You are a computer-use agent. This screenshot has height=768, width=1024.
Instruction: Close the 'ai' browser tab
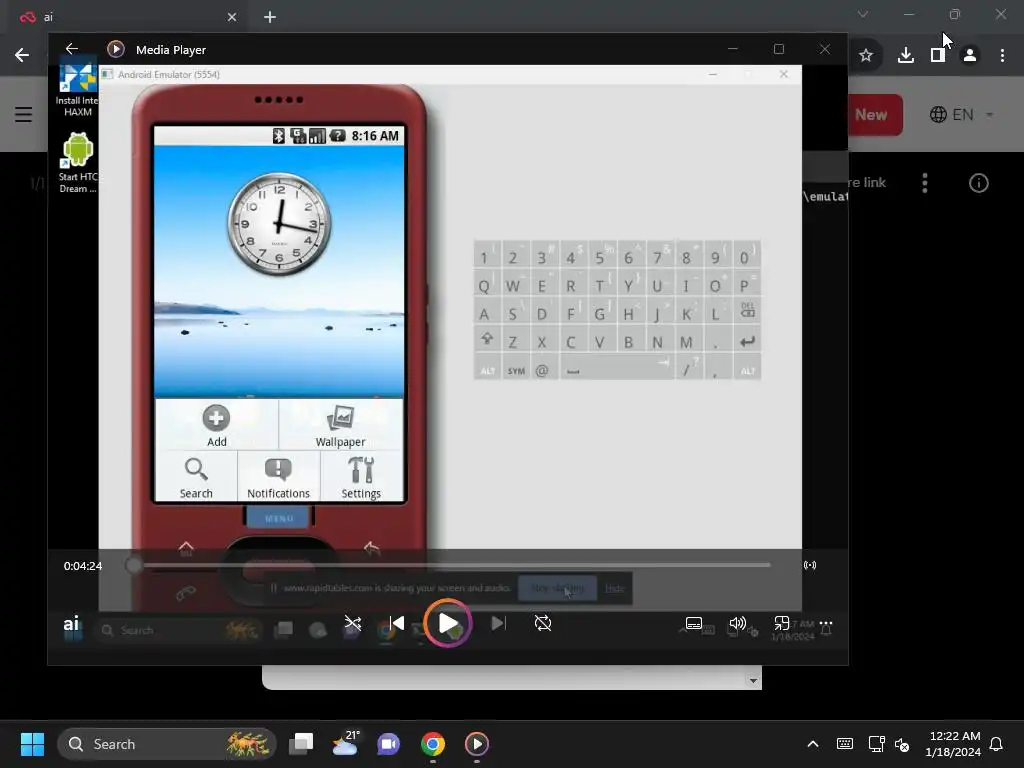tap(232, 17)
